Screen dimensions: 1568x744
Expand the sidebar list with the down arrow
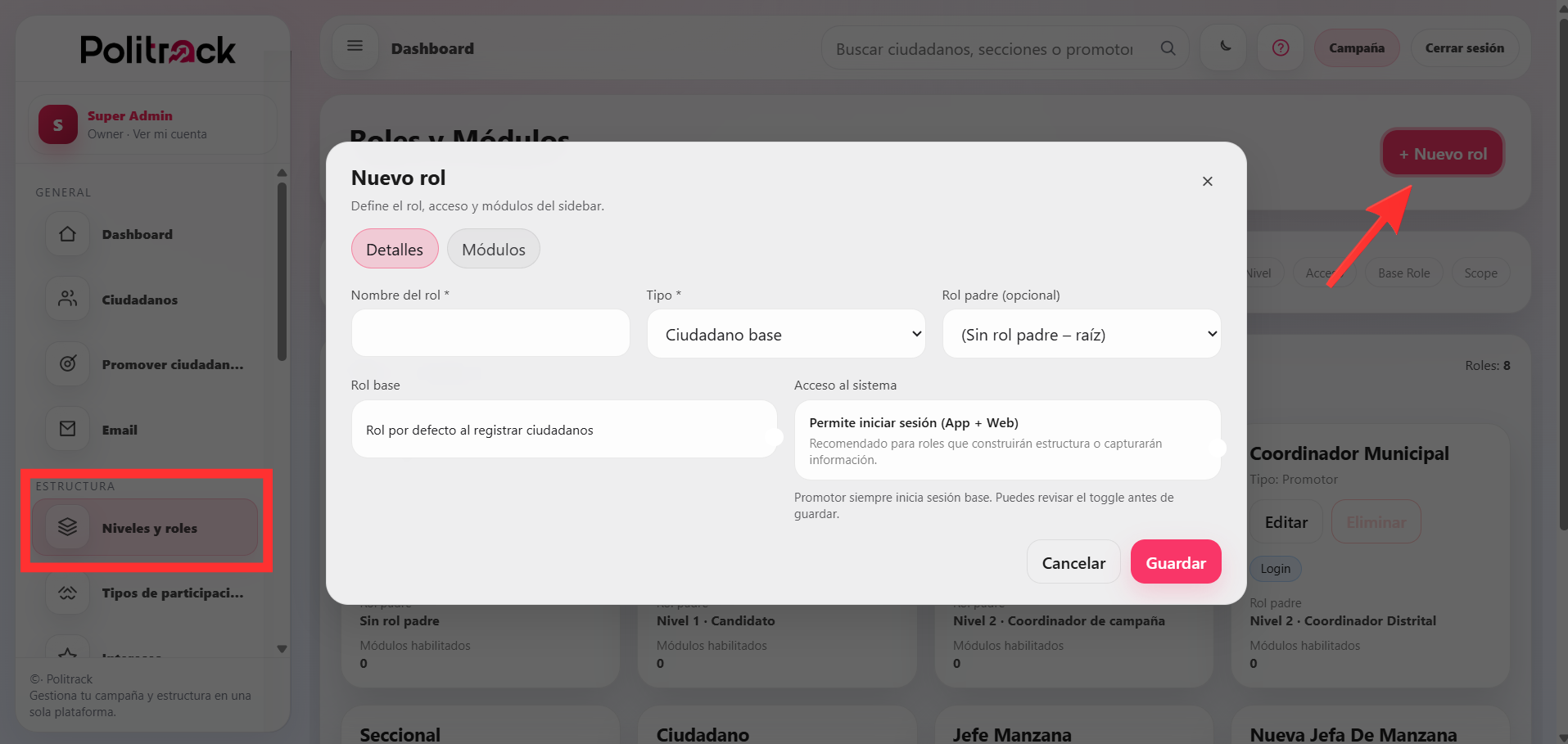282,648
